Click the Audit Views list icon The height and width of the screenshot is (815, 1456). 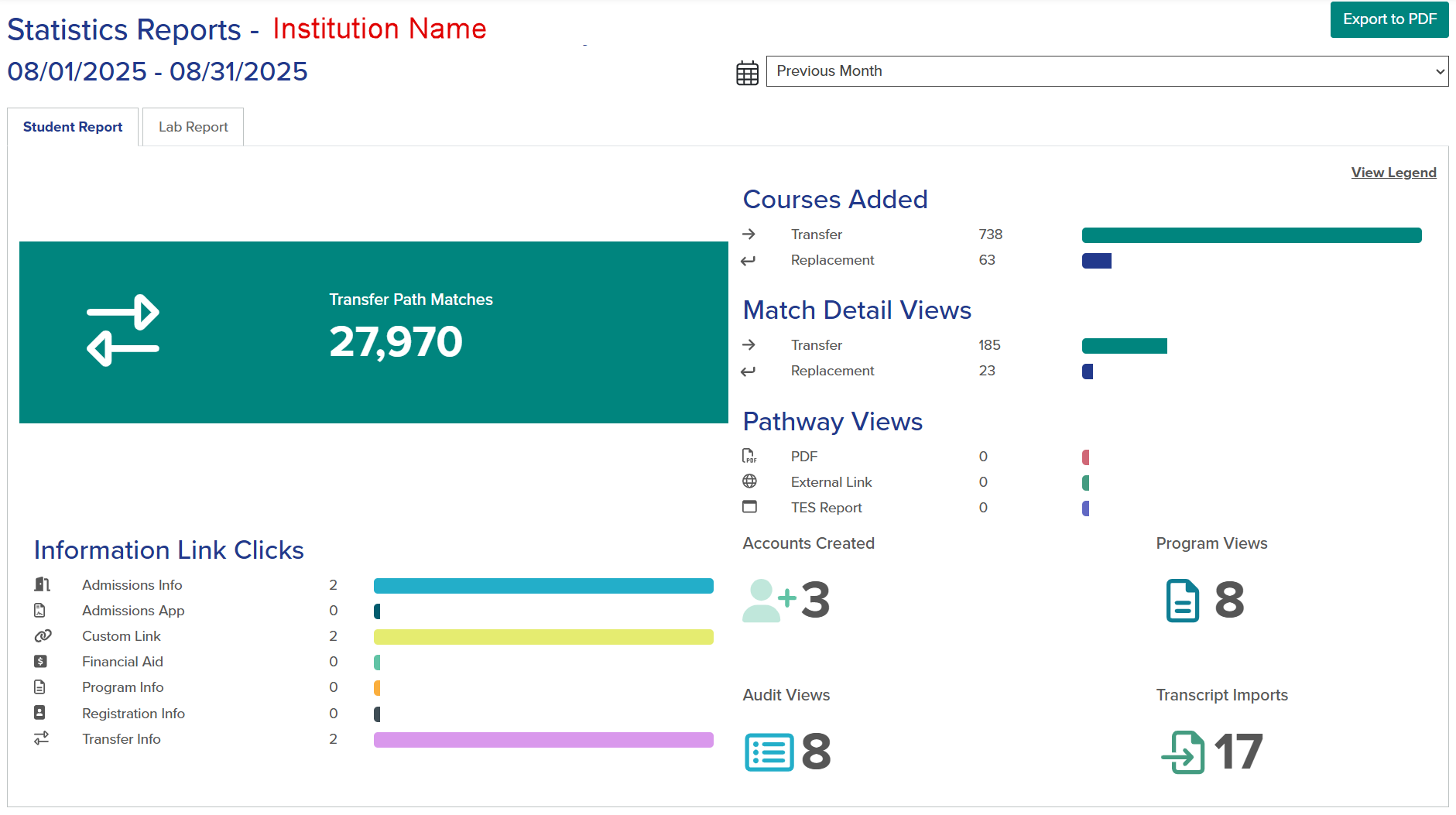(770, 751)
